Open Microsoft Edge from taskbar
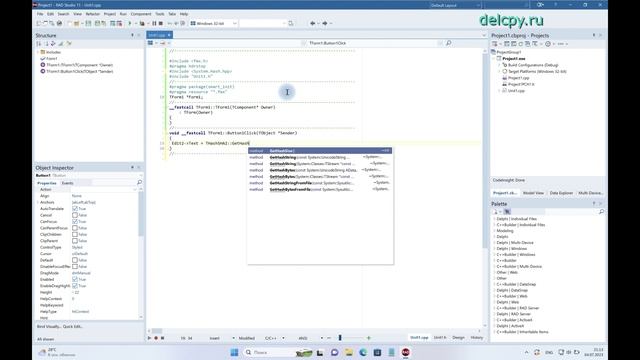 (363, 352)
